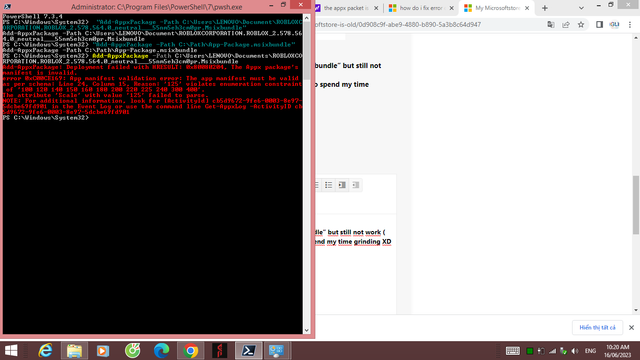Open the volume speaker tray icon

coord(575,351)
